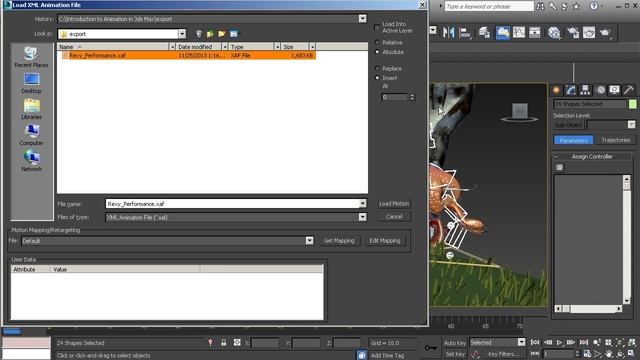This screenshot has height=360, width=640.
Task: Click the Align tool icon
Action: click(x=465, y=32)
